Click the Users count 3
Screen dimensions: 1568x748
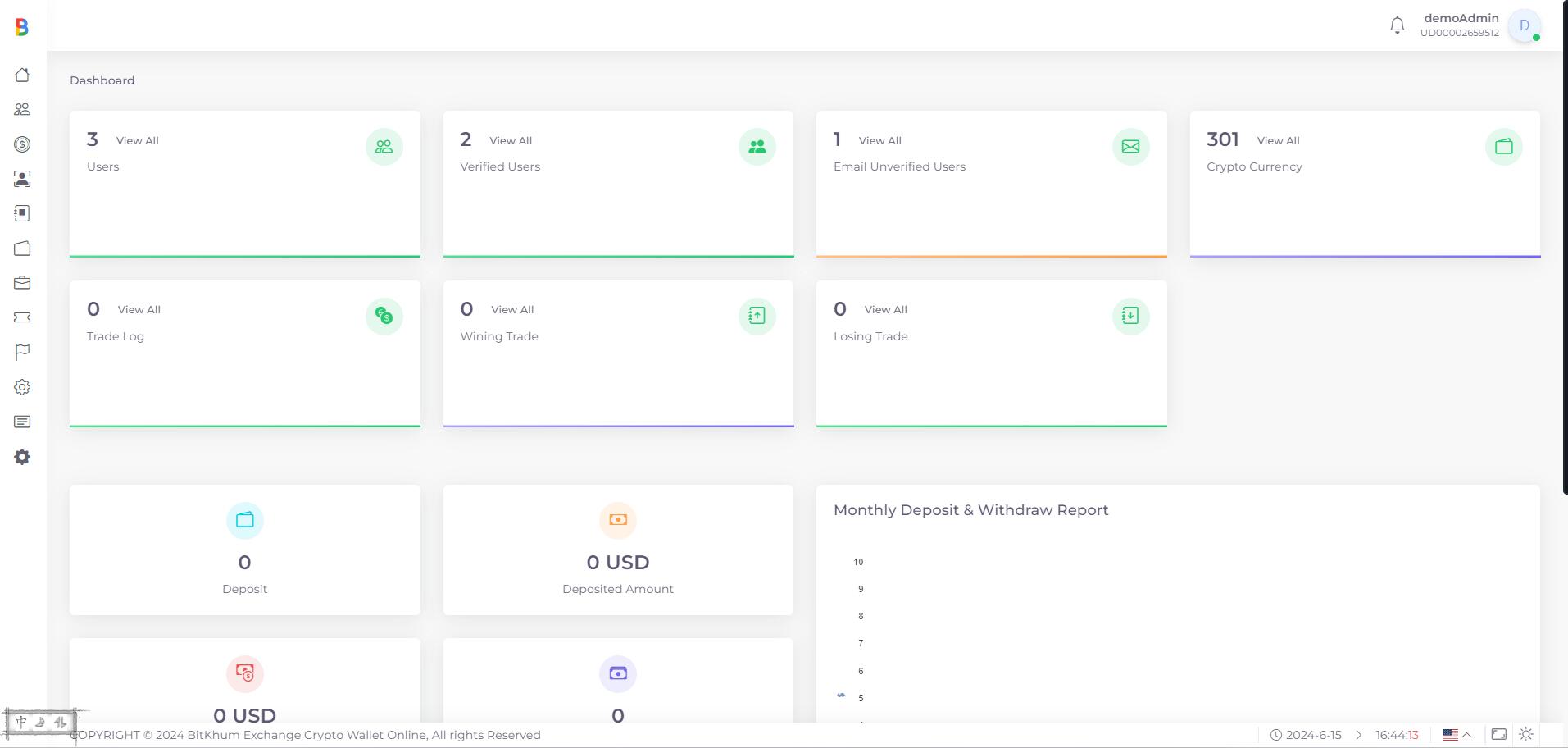(93, 139)
